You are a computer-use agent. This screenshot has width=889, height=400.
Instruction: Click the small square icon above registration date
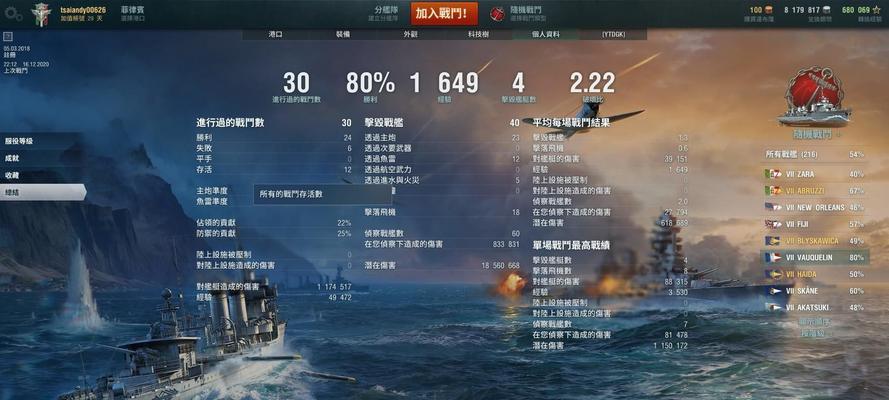pos(7,37)
